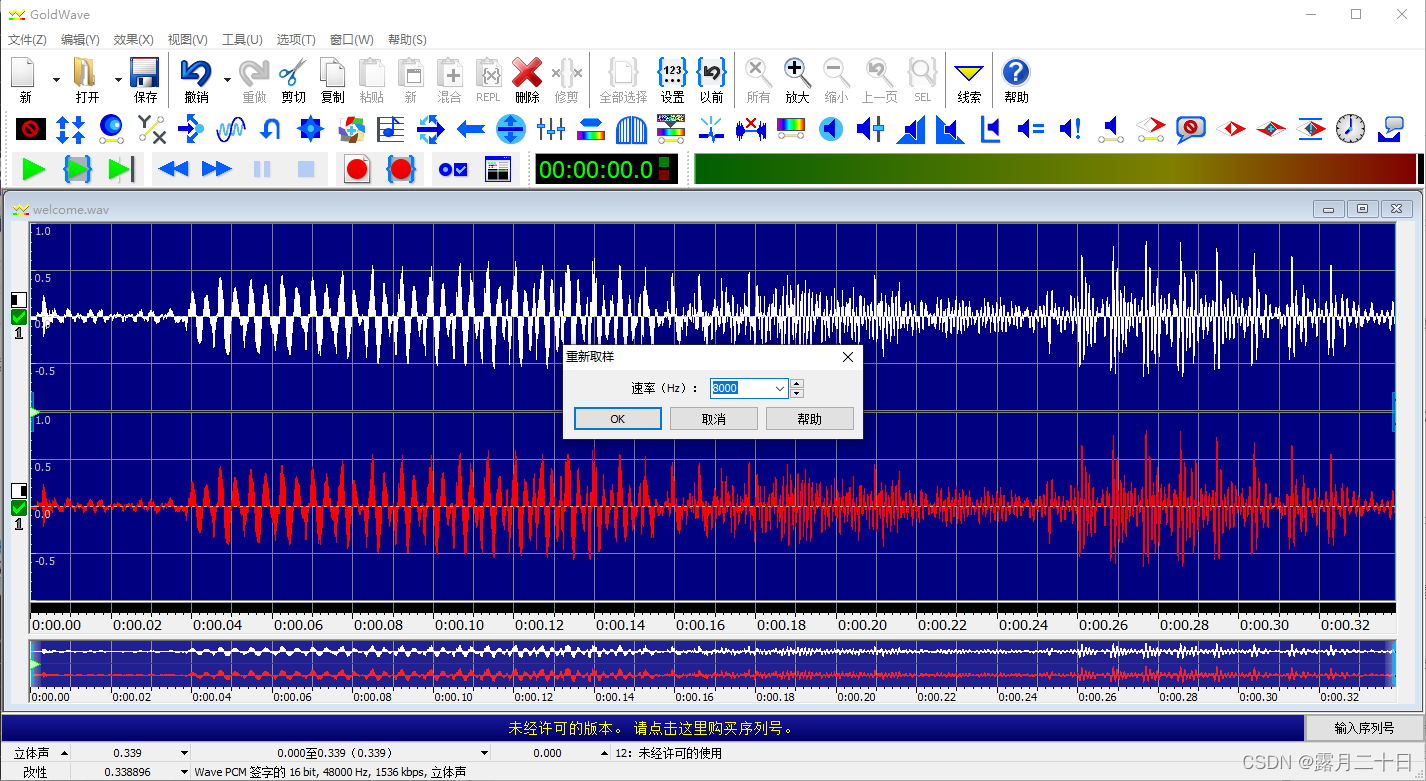Click left channel white square toggle
Image resolution: width=1426 pixels, height=781 pixels.
coord(19,299)
